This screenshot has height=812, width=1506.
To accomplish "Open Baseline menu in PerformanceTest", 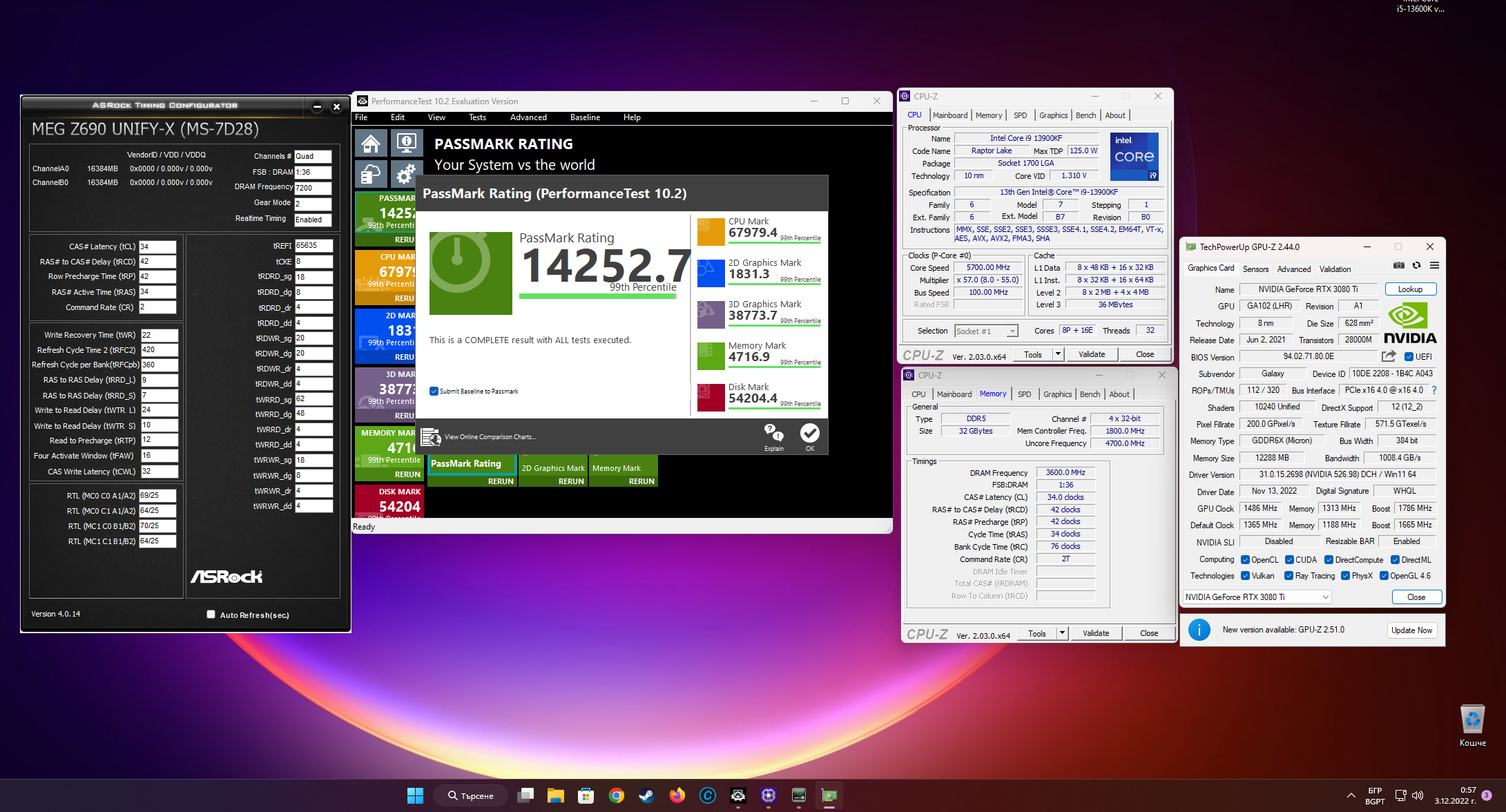I will point(585,117).
